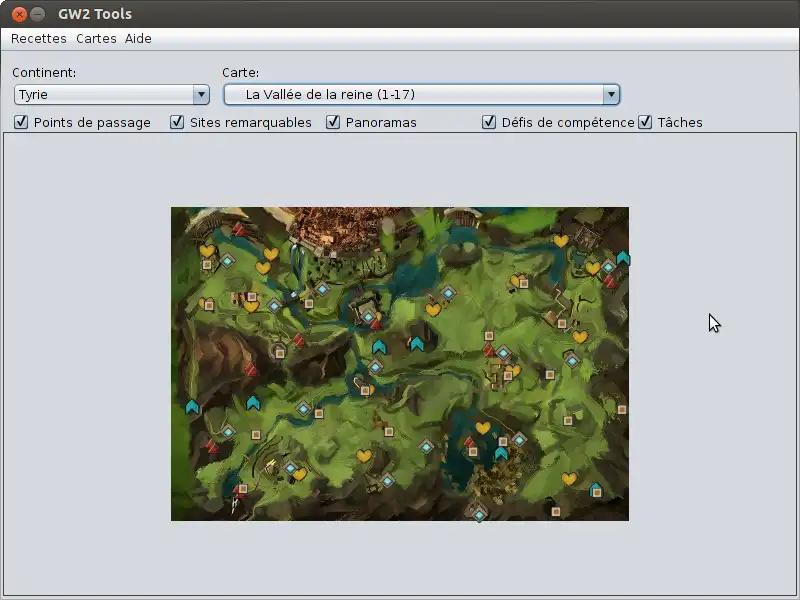Click the GW2 Tools window title
Screen dimensions: 800x600
coord(95,14)
